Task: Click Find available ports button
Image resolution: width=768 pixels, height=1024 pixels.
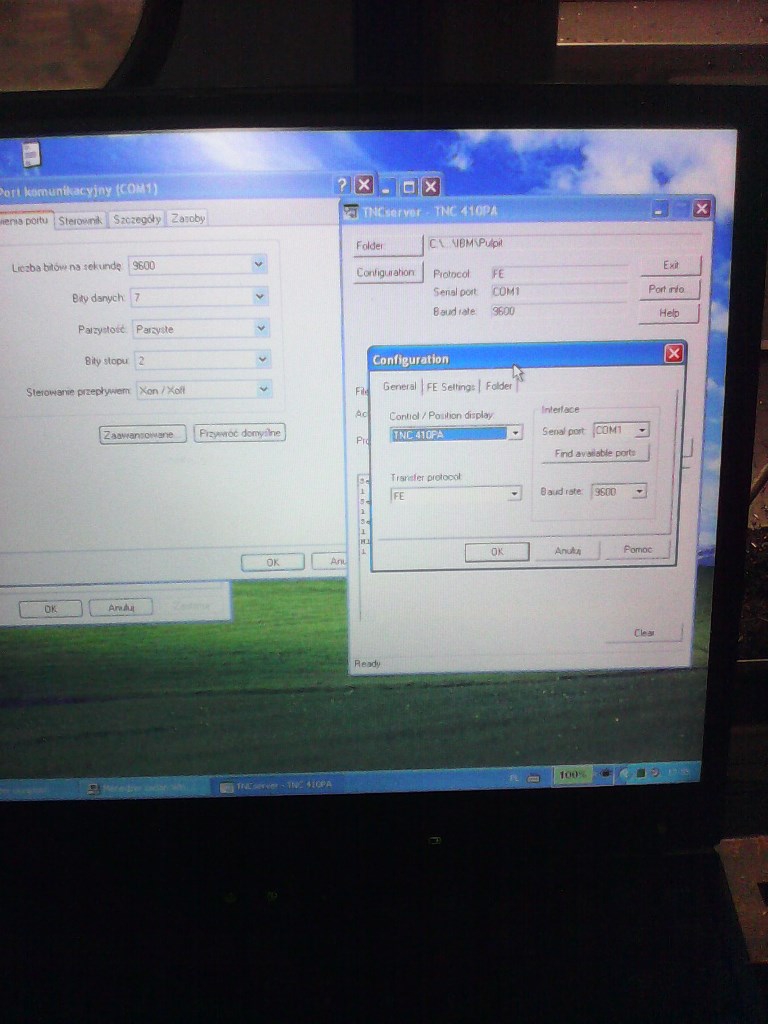Action: point(595,453)
